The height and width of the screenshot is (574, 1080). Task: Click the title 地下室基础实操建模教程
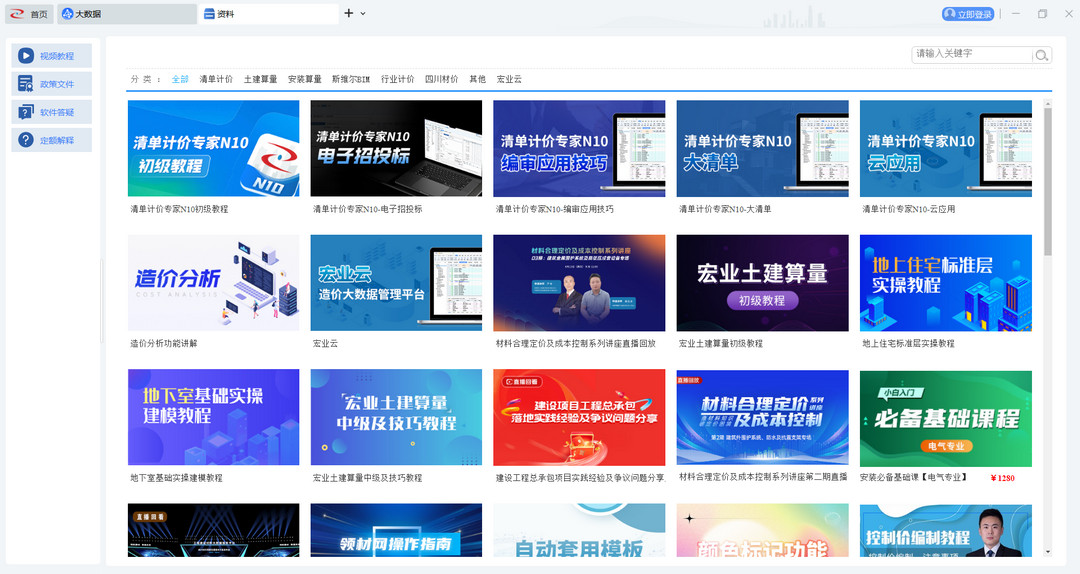tap(176, 478)
